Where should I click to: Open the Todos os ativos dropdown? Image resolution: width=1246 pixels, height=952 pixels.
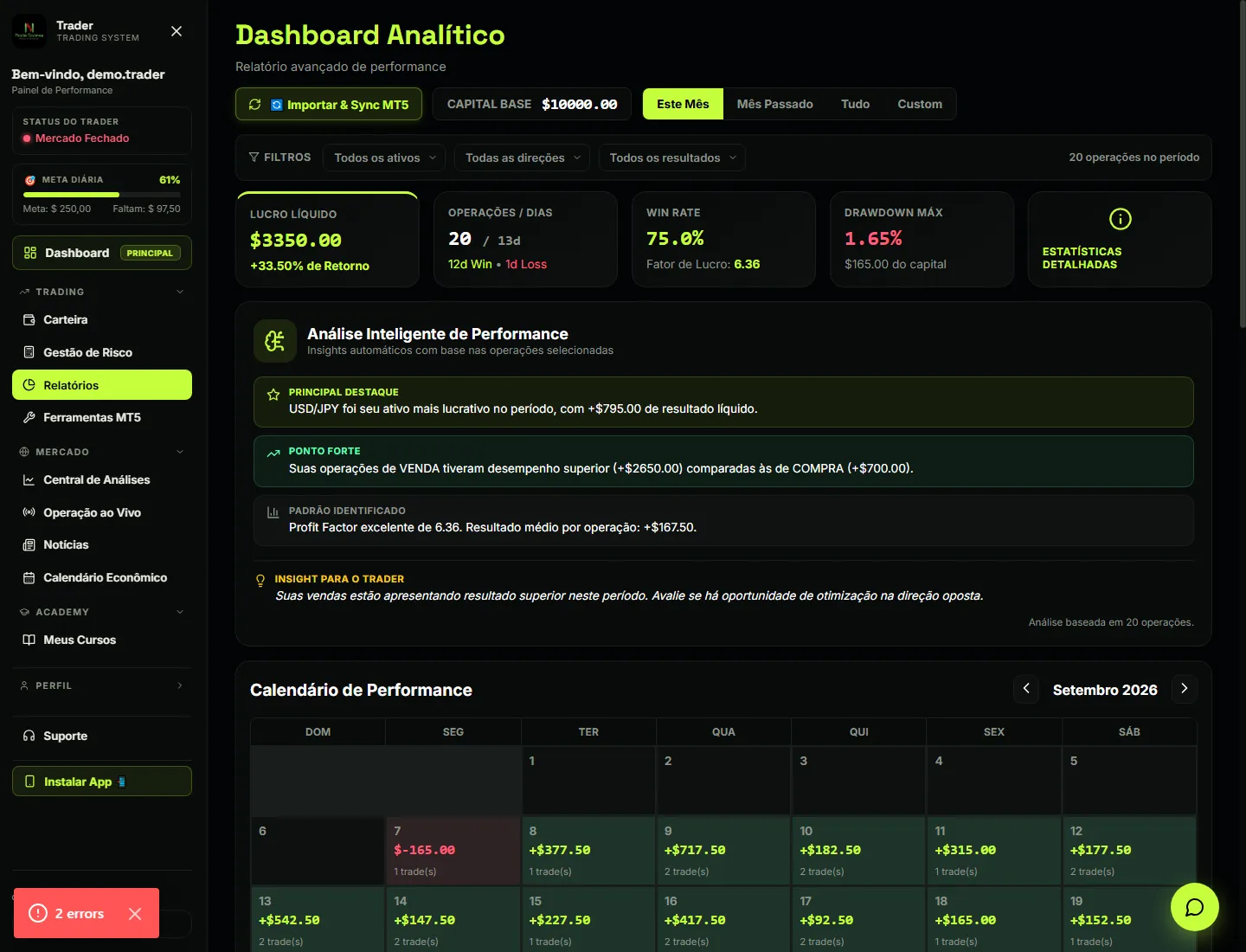click(x=385, y=158)
